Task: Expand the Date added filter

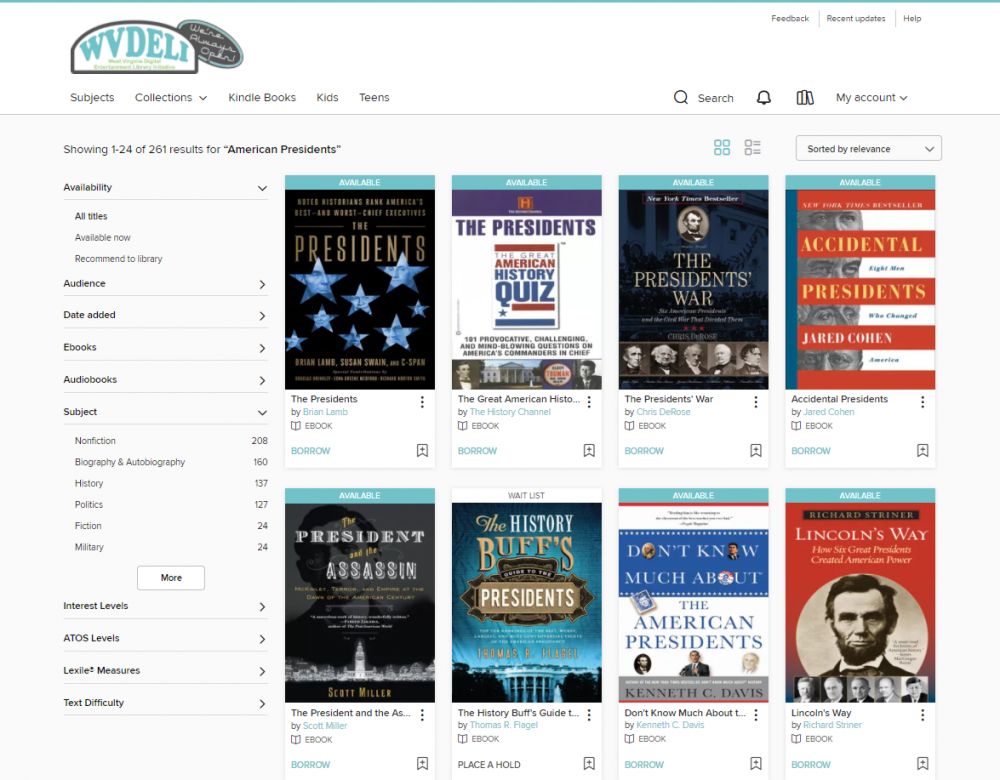Action: 165,315
